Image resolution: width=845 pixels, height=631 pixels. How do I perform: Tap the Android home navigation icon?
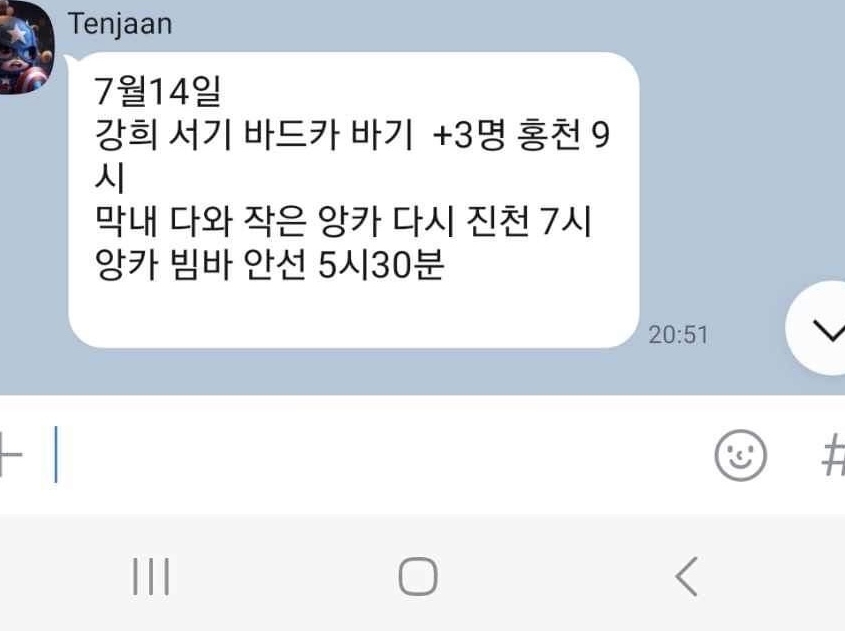coord(418,577)
